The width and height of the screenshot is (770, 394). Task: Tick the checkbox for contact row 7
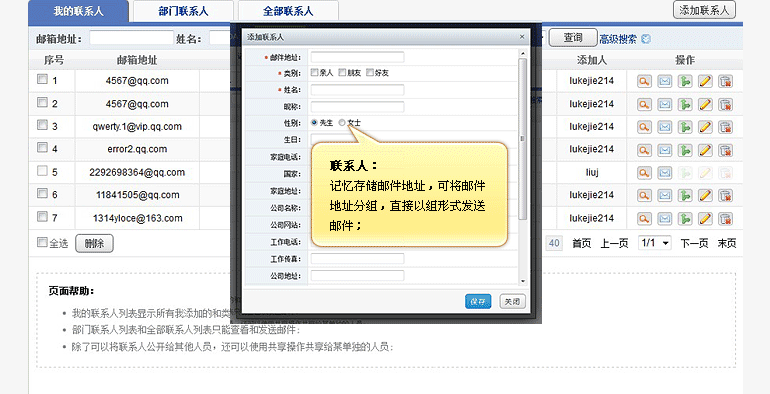43,216
